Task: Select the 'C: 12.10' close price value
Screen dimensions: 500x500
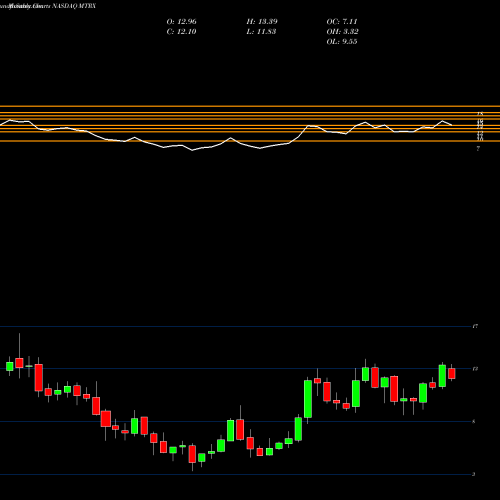Action: point(181,32)
